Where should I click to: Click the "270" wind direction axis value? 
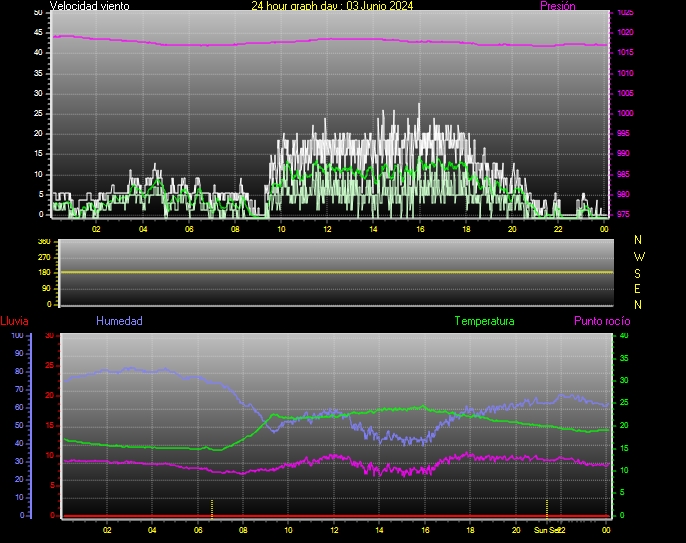[x=44, y=257]
